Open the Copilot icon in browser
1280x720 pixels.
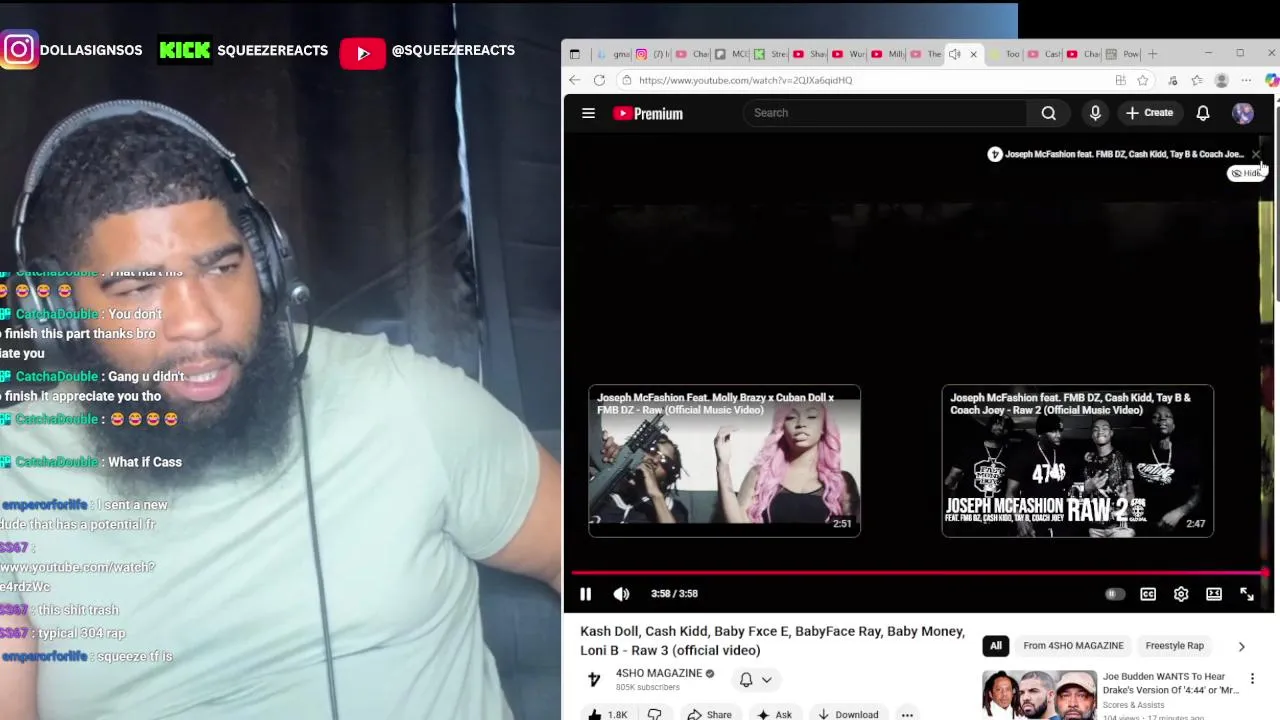1272,80
